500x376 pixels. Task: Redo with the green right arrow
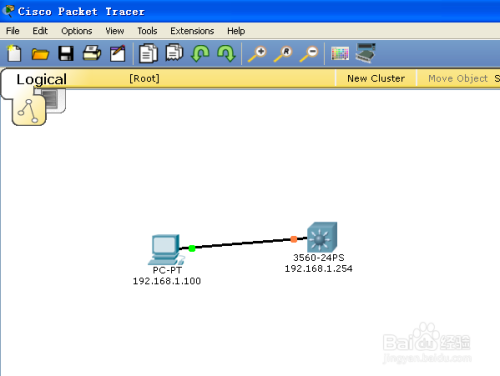coord(226,53)
